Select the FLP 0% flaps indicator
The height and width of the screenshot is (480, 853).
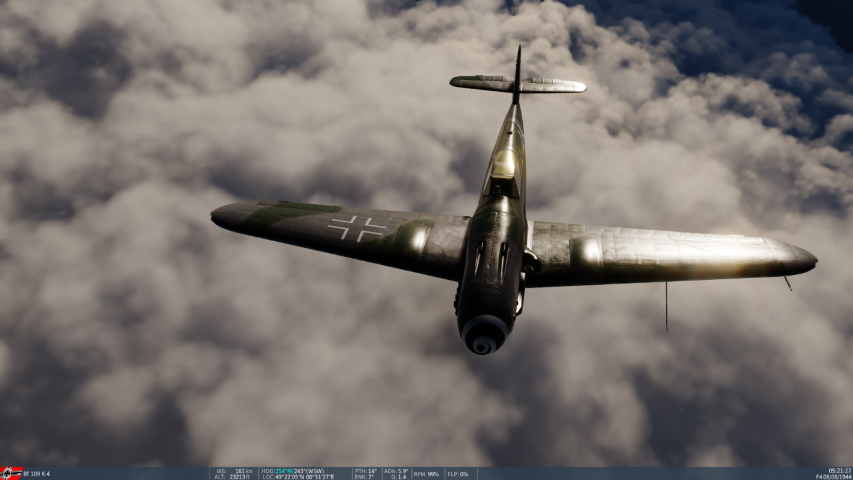(457, 474)
